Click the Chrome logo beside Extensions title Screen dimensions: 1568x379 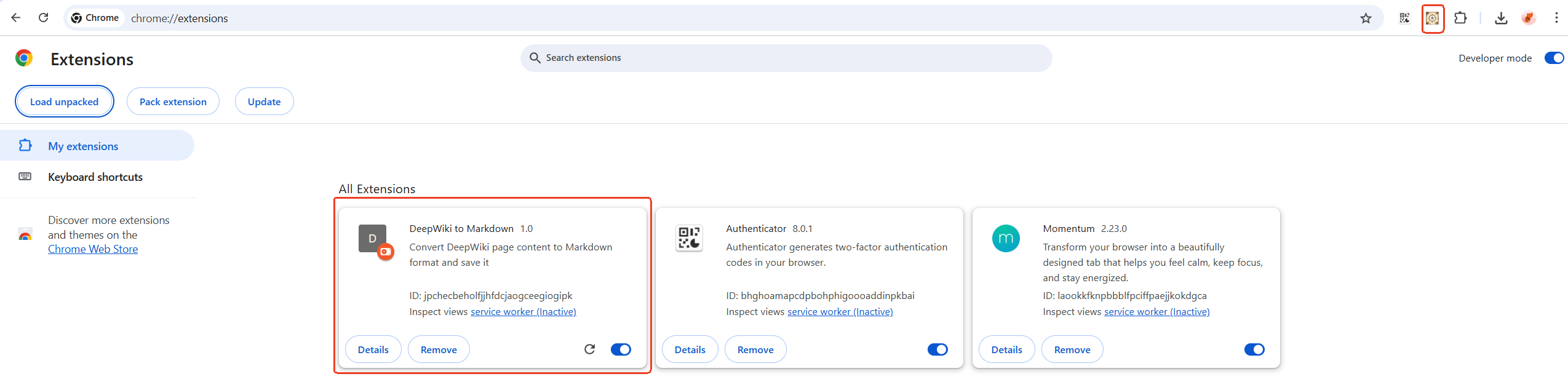24,58
